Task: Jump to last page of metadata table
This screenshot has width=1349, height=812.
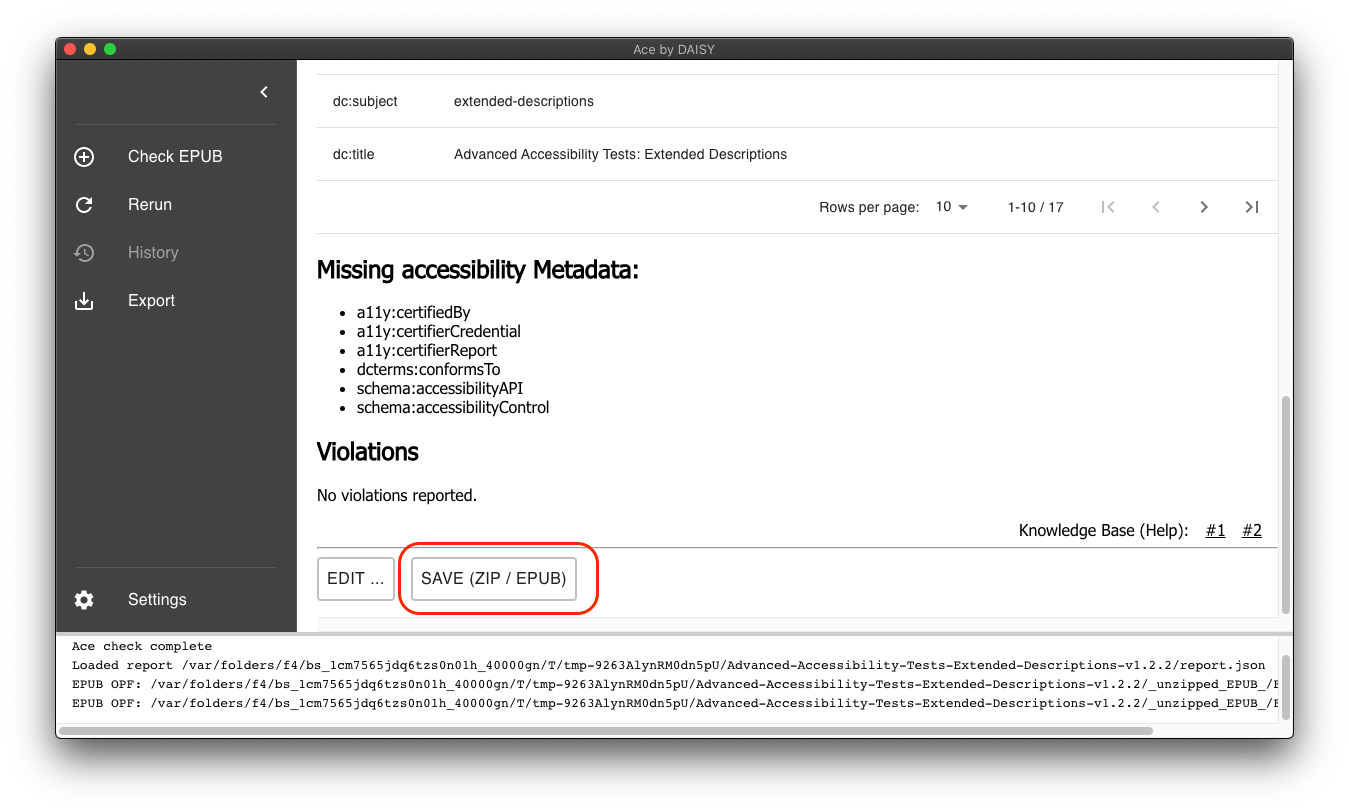Action: point(1251,207)
